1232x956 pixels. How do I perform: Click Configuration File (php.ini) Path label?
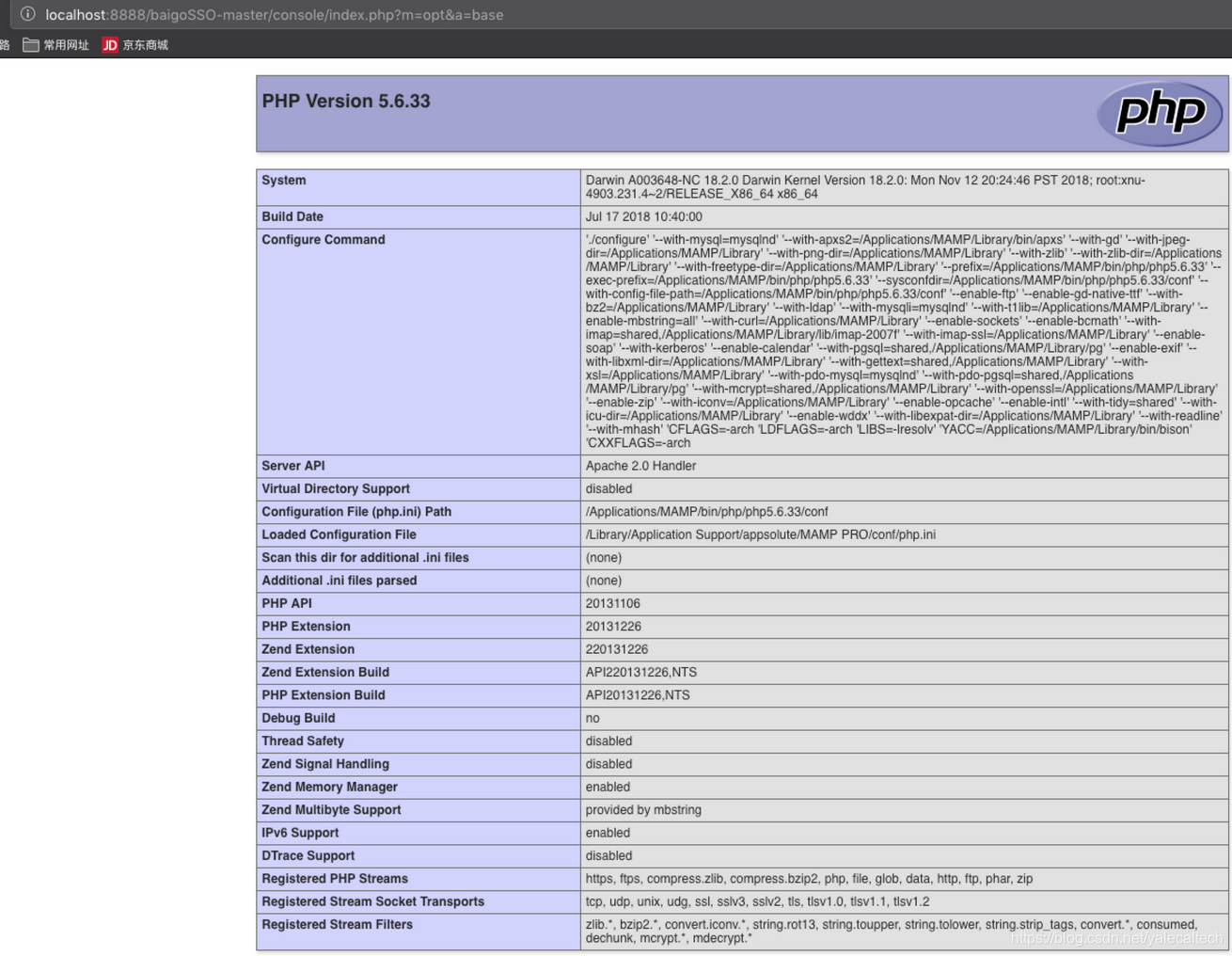pos(356,512)
